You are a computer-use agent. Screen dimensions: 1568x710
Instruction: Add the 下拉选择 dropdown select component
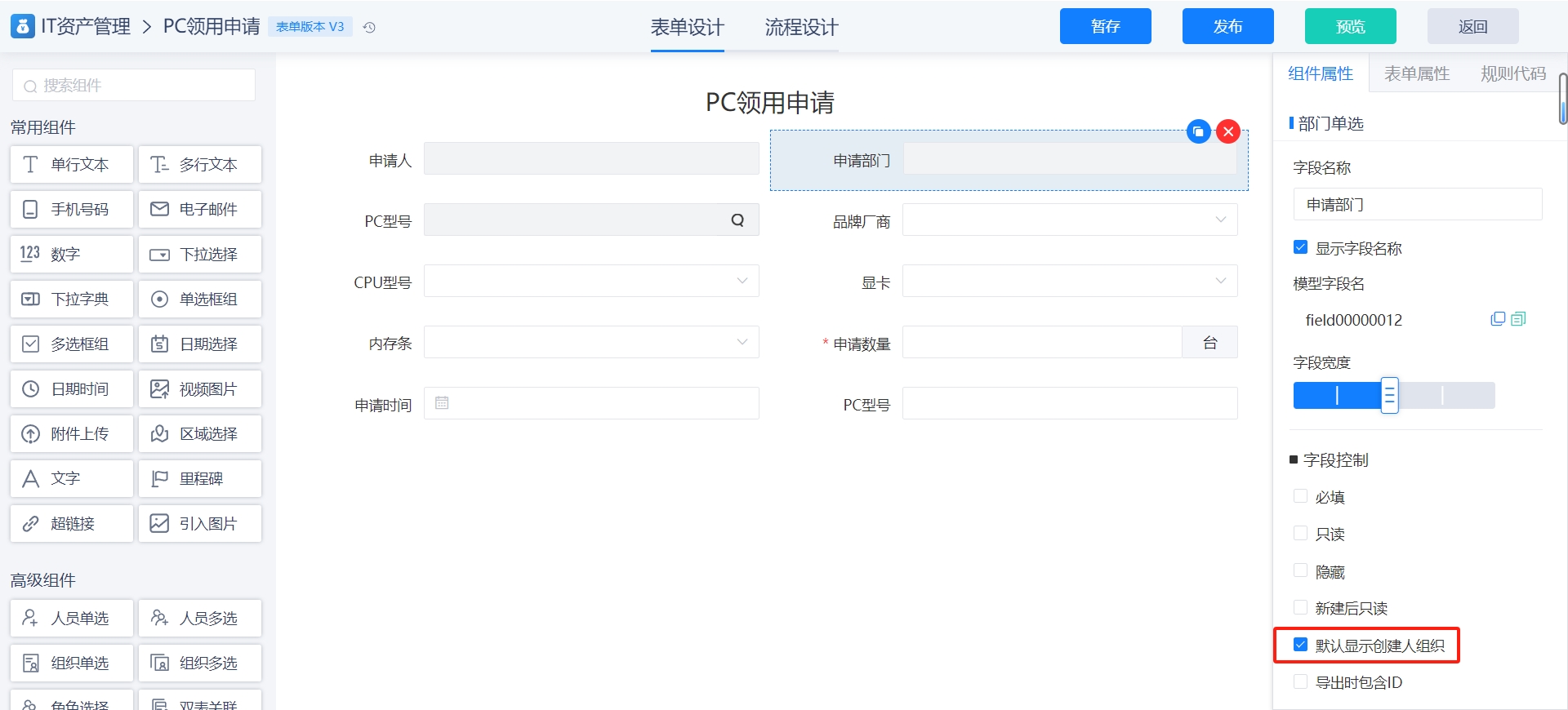tap(200, 254)
